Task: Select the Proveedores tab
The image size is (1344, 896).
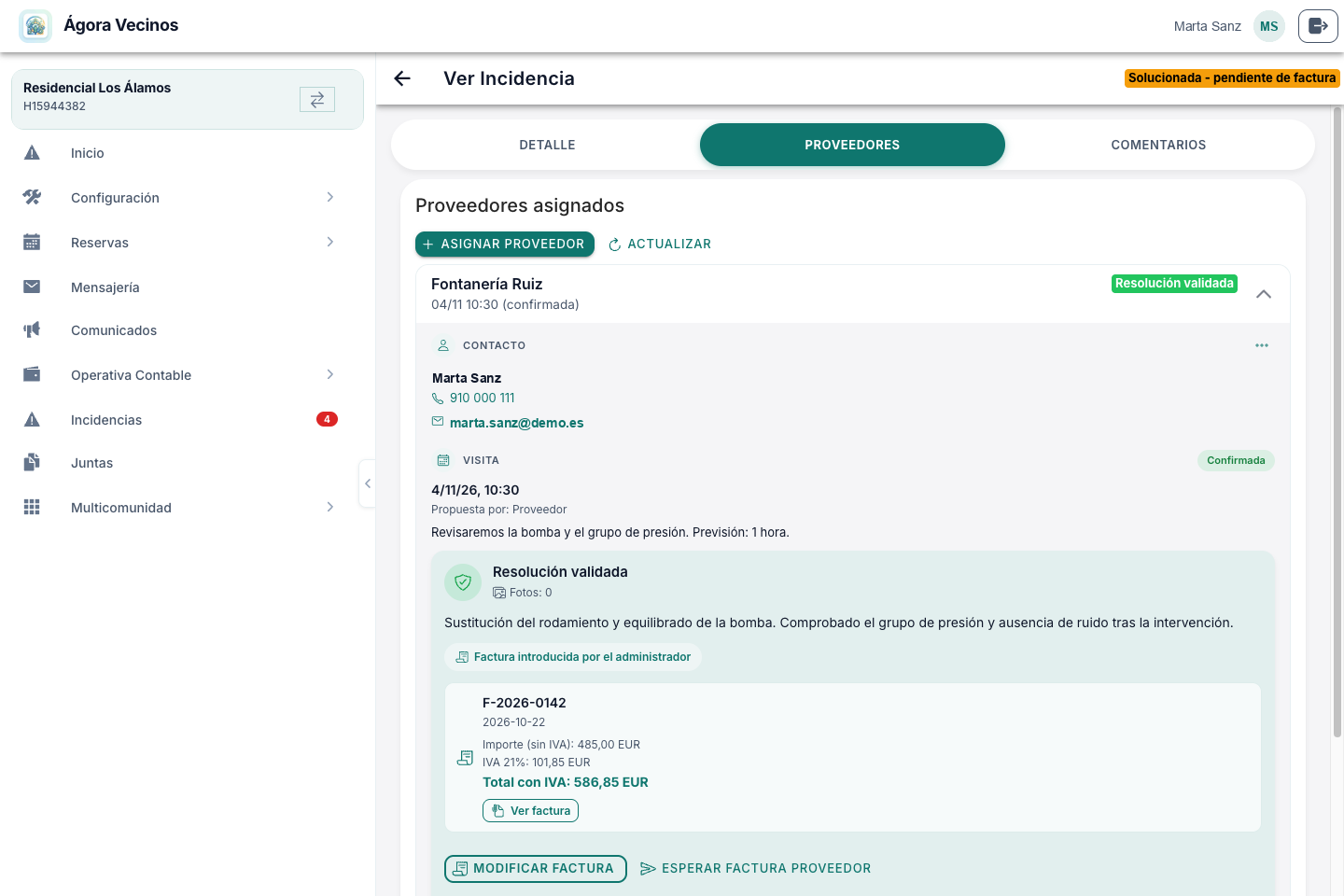Action: [x=852, y=145]
